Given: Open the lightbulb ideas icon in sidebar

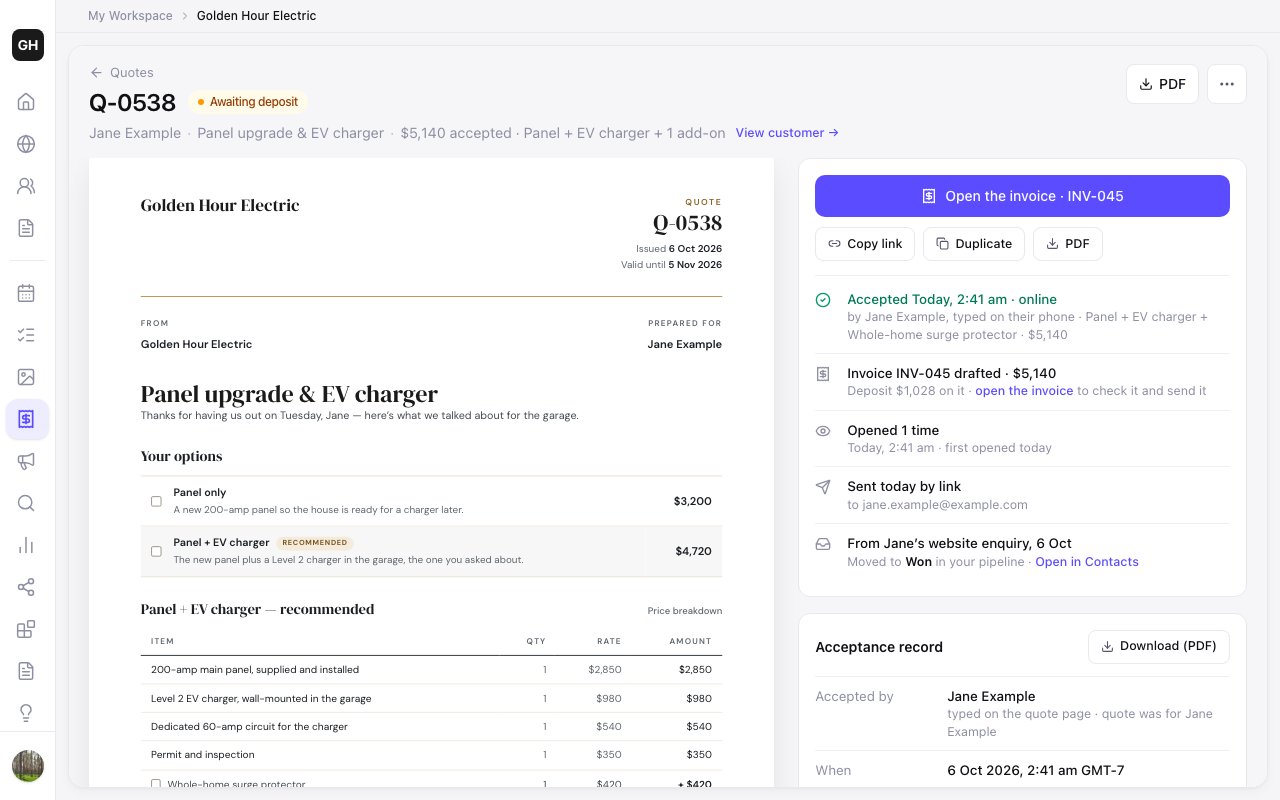Looking at the screenshot, I should point(27,713).
